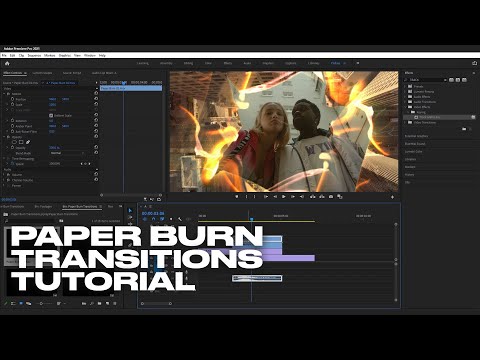Switch to the Learning workspace
The width and height of the screenshot is (480, 360).
[x=143, y=63]
